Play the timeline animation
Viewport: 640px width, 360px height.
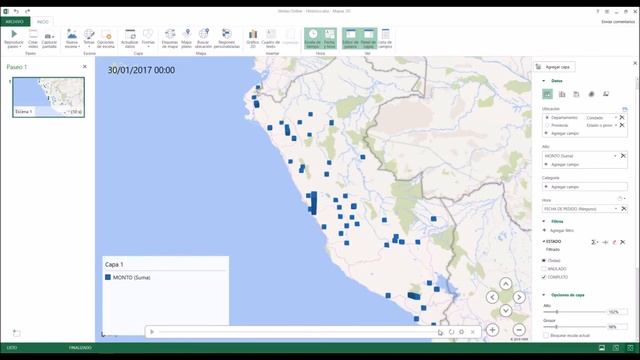click(x=152, y=332)
